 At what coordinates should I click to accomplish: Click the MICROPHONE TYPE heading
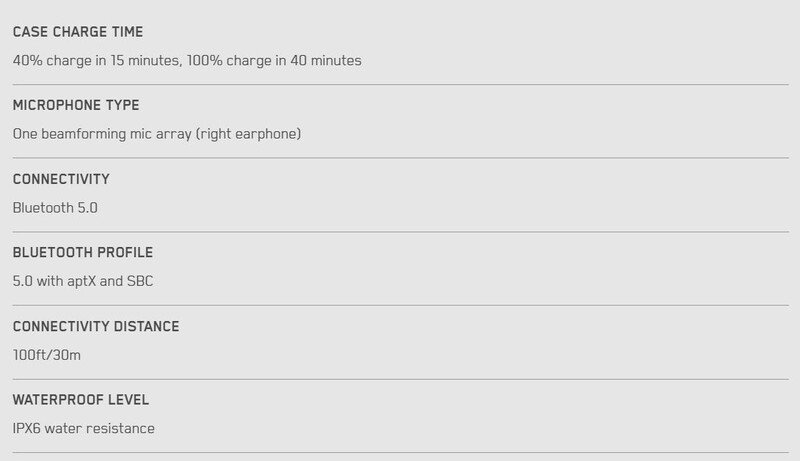tap(76, 105)
